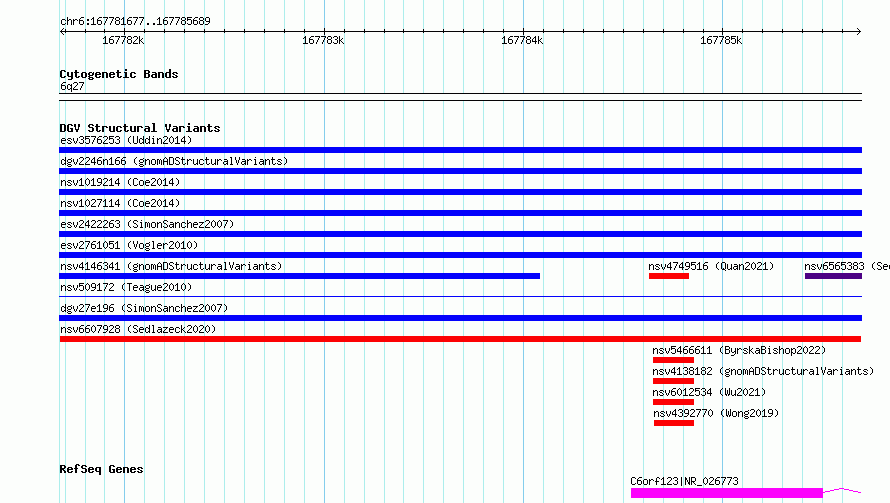Open nsv4138182 (gnomADStructuralVariants) label
This screenshot has width=890, height=503.
(x=763, y=371)
